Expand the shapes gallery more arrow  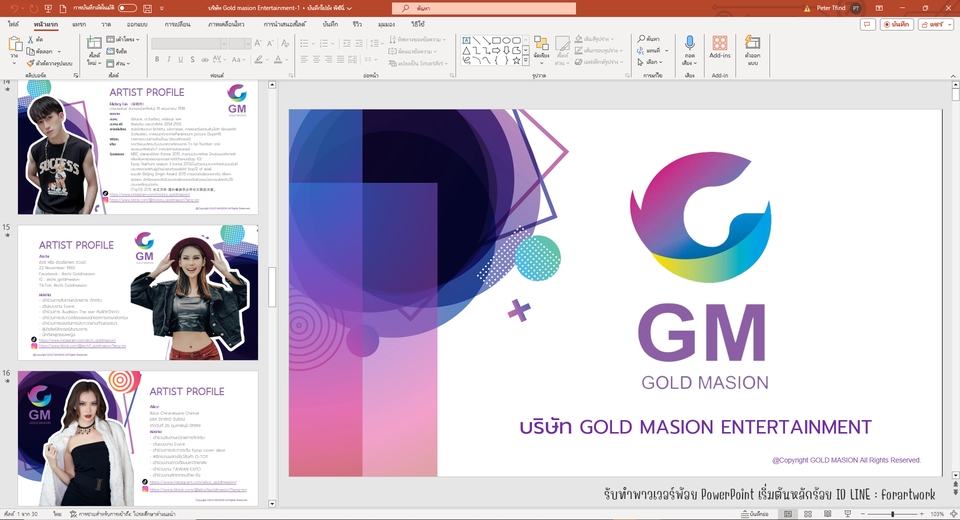click(526, 61)
